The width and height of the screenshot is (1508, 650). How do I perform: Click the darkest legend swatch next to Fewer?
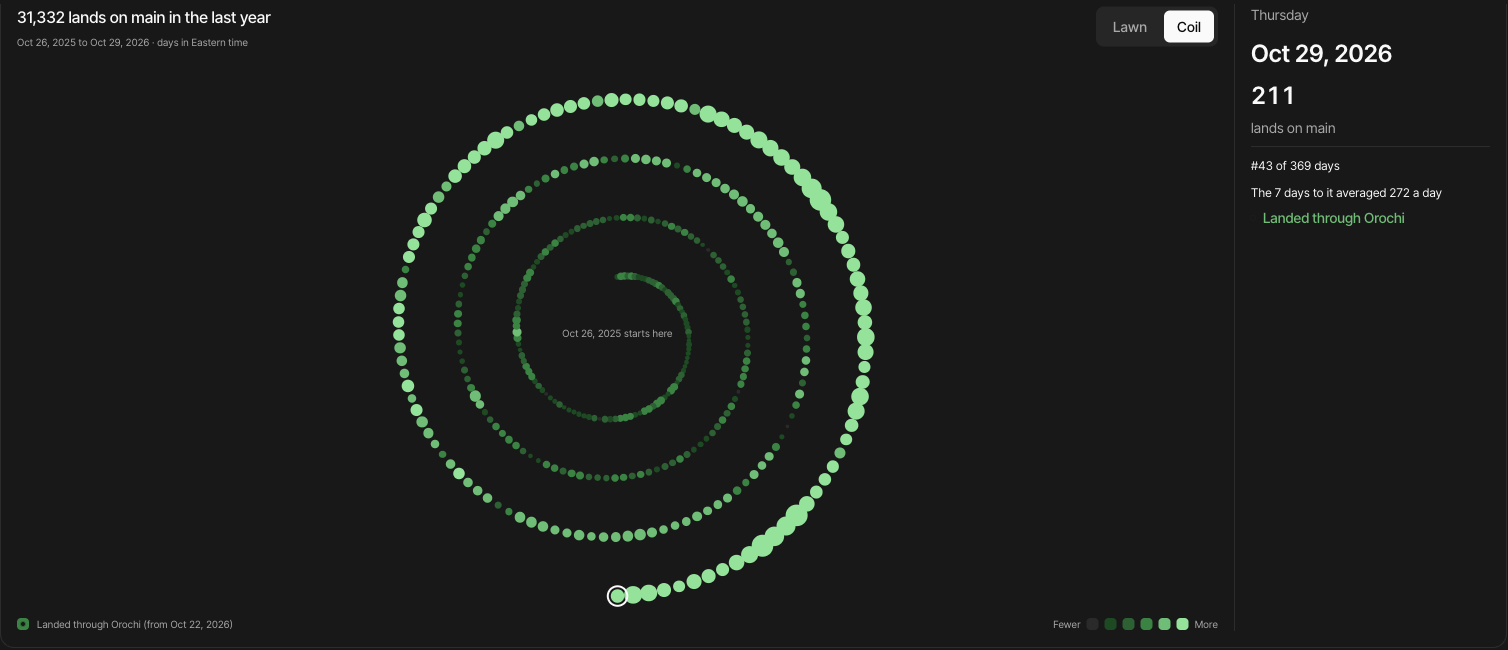coord(1093,624)
